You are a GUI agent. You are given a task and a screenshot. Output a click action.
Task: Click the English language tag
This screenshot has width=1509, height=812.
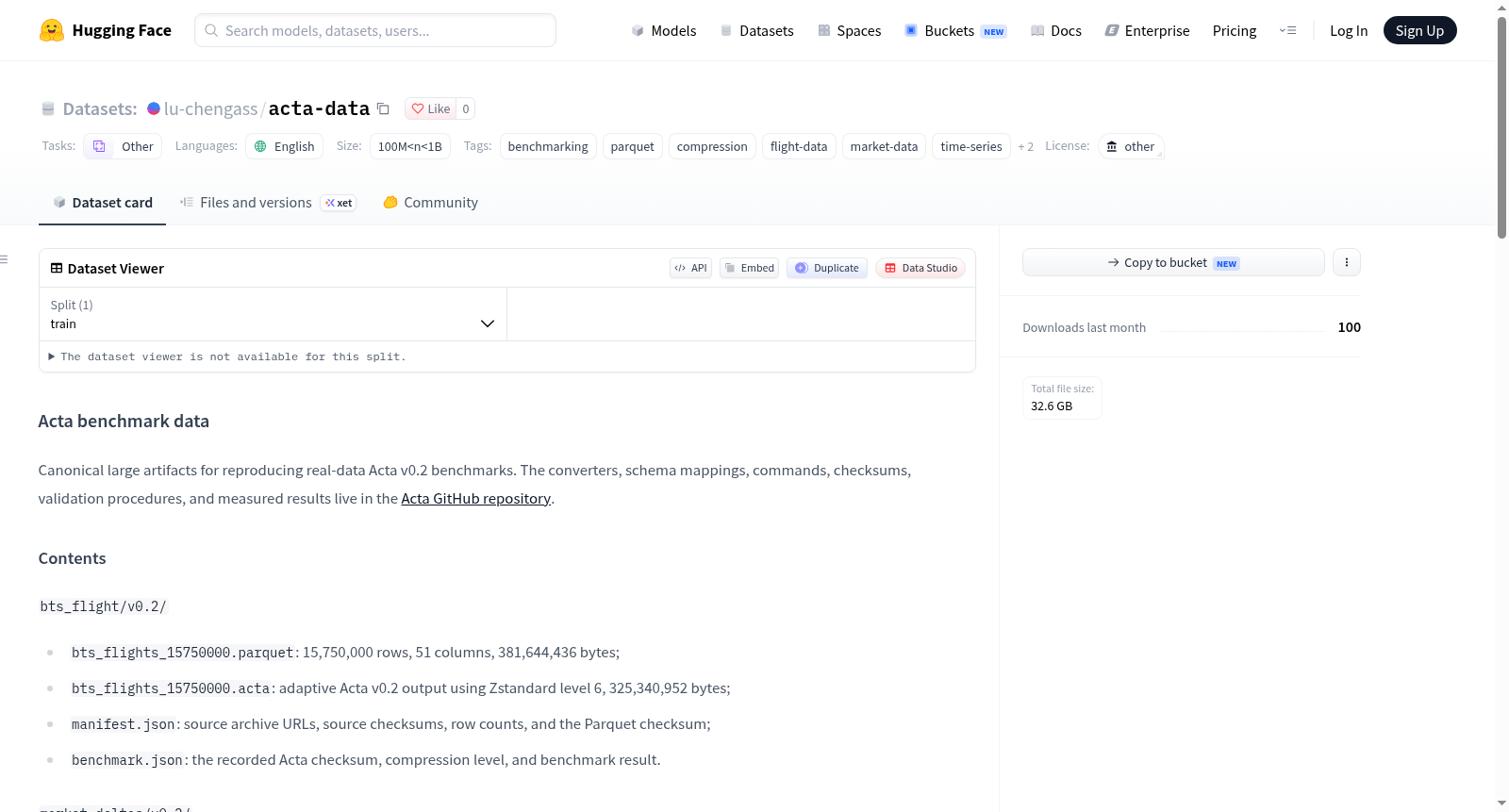(284, 146)
